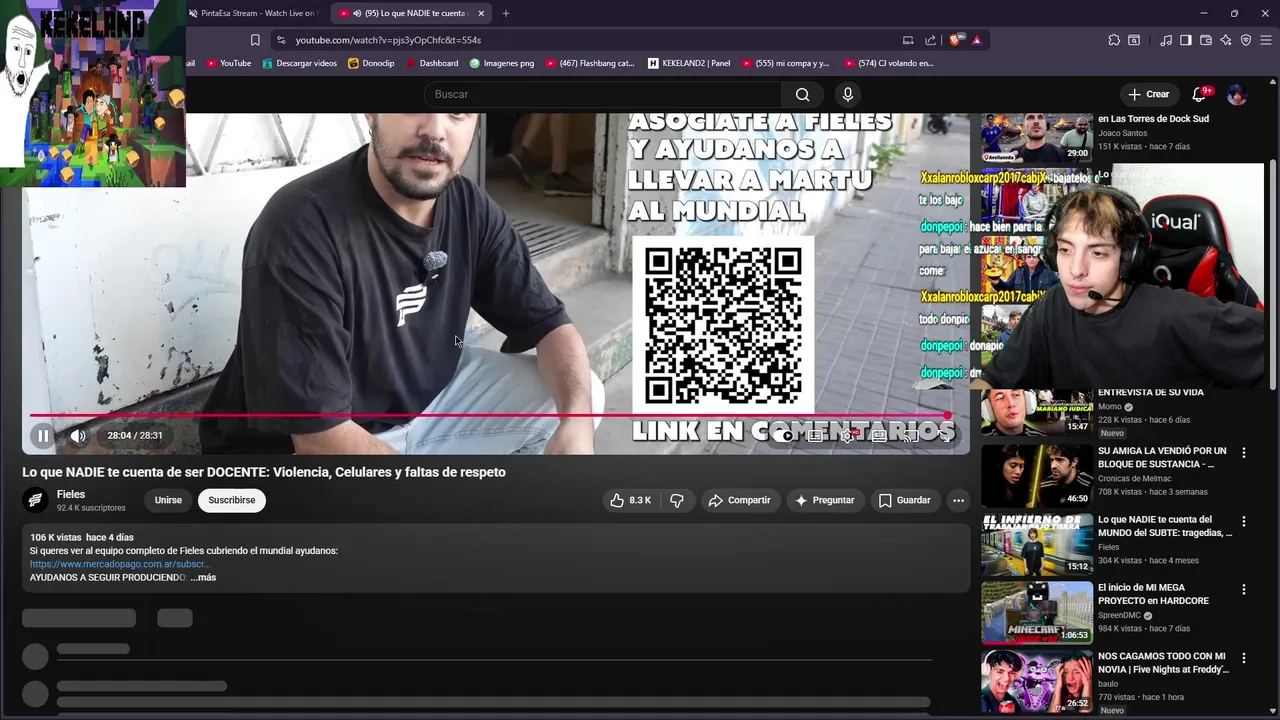1280x720 pixels.
Task: Click the share page icon in address bar
Action: tap(931, 40)
